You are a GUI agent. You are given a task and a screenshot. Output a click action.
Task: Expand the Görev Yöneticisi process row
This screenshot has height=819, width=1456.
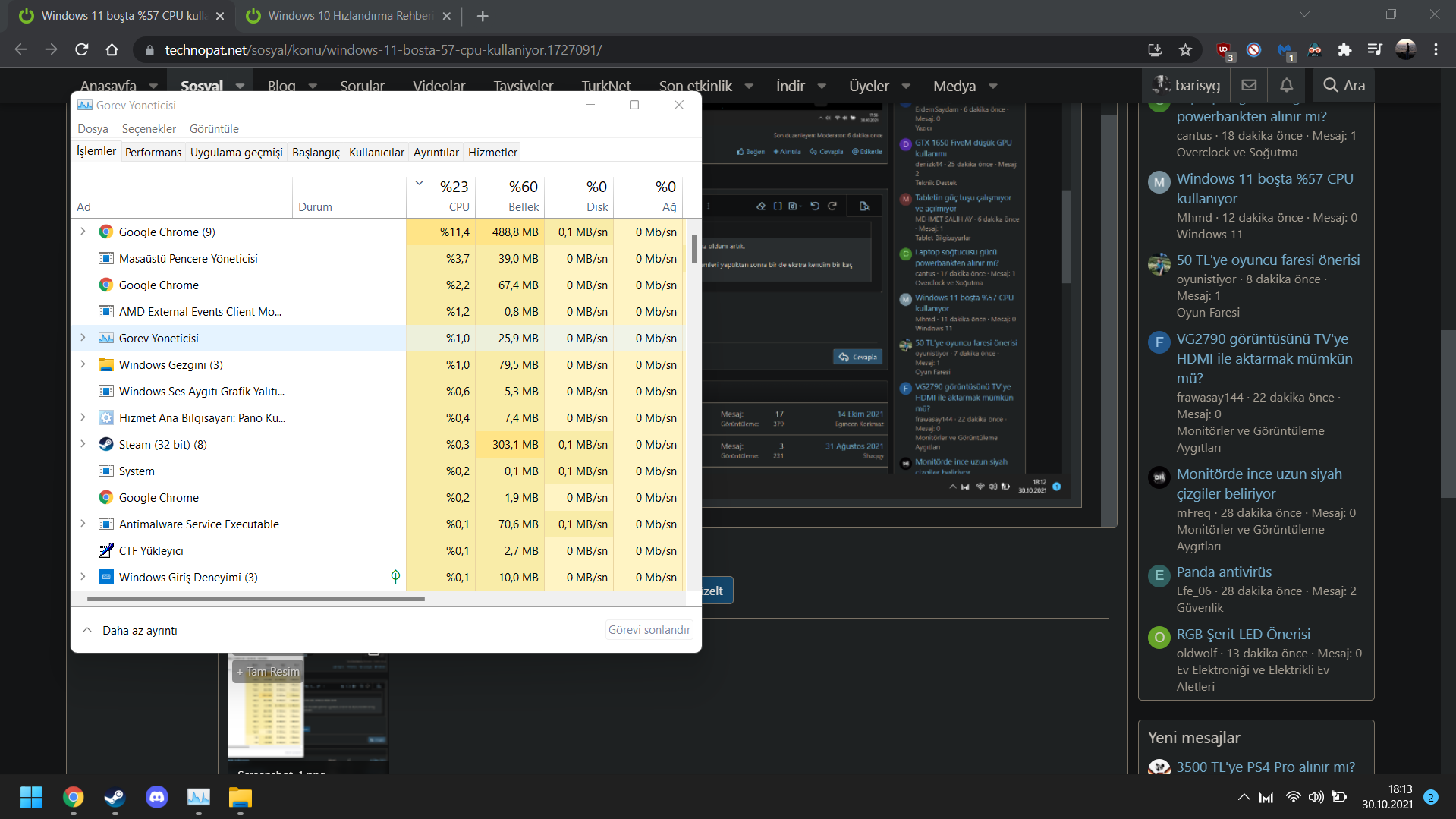[x=83, y=338]
